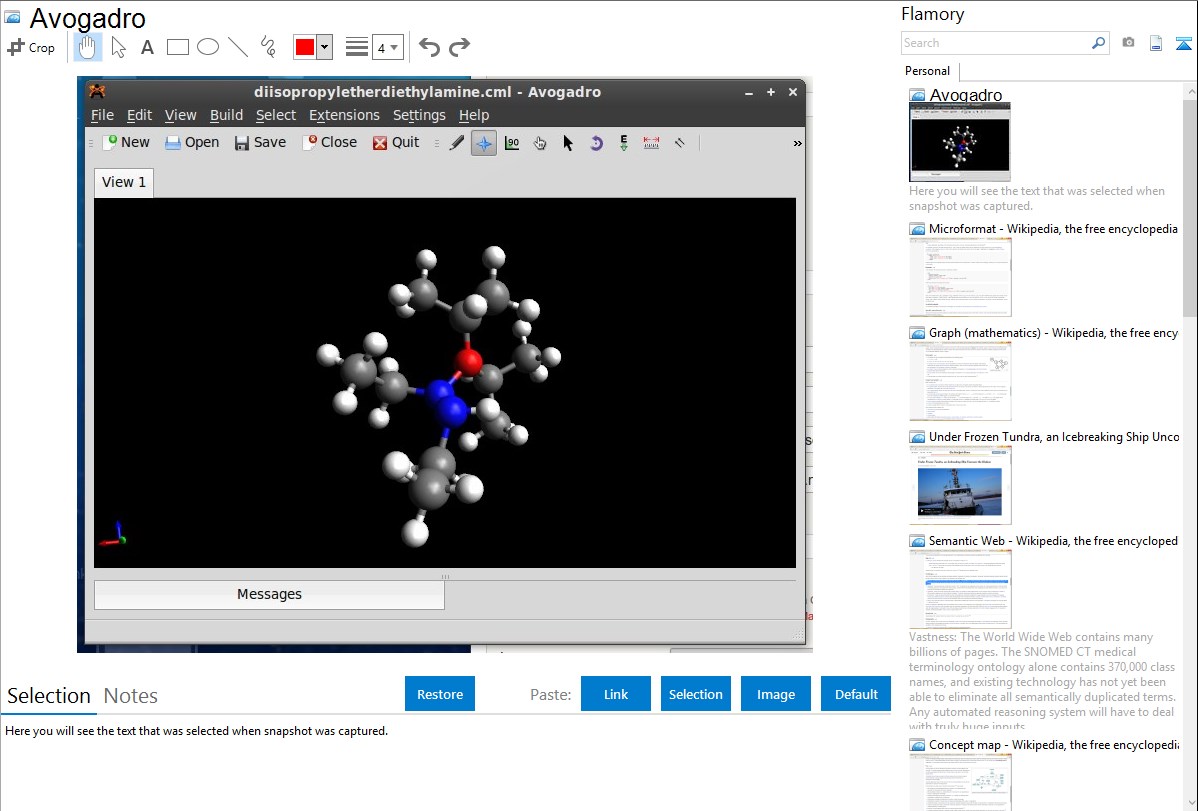Select the Align tool icon
This screenshot has width=1198, height=811.
coord(679,142)
